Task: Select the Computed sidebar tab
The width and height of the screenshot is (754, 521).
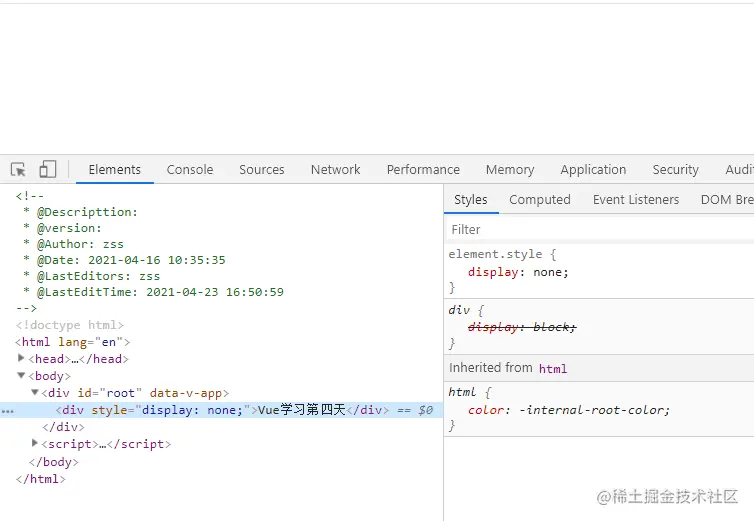Action: tap(540, 200)
